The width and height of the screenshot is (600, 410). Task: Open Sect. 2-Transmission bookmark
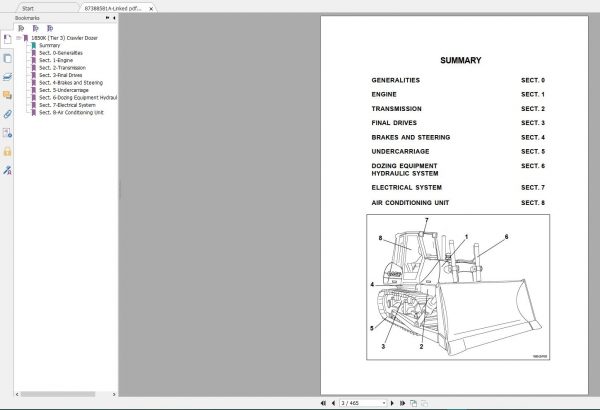[62, 68]
